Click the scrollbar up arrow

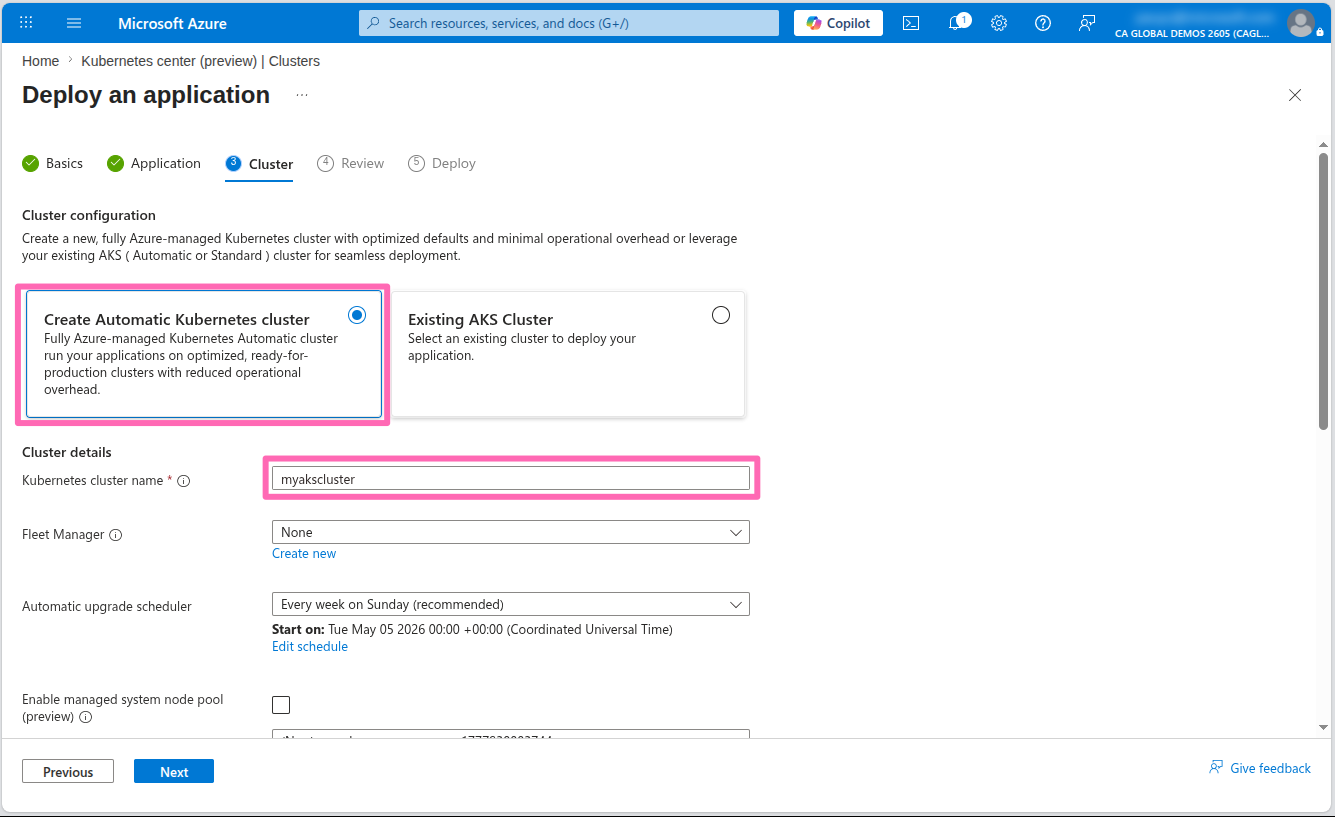pos(1323,145)
